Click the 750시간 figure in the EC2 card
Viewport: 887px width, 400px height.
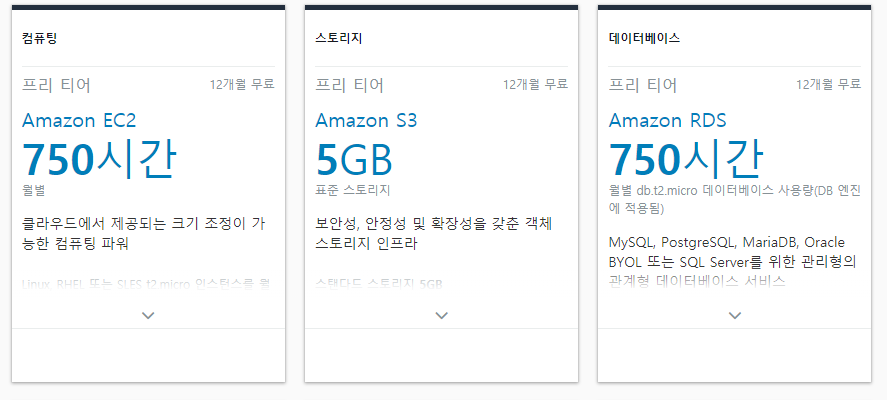coord(99,159)
